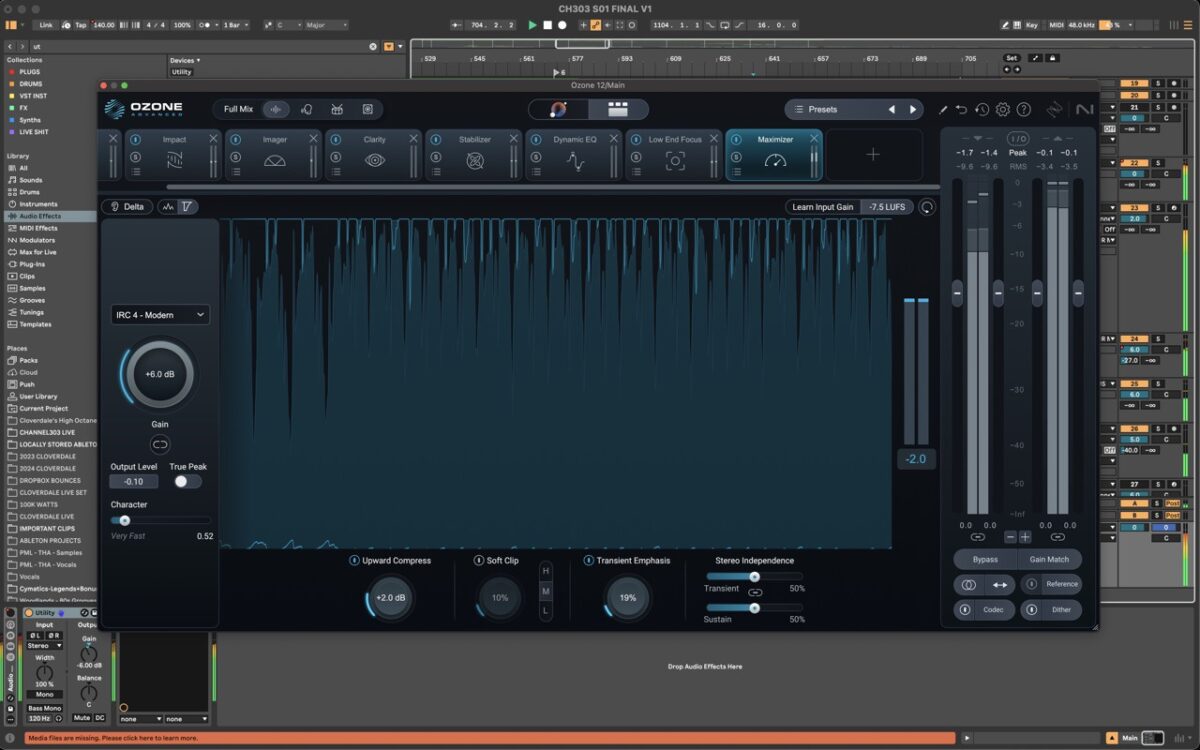The height and width of the screenshot is (750, 1200).
Task: Open Ozone help question mark icon
Action: click(x=1023, y=110)
